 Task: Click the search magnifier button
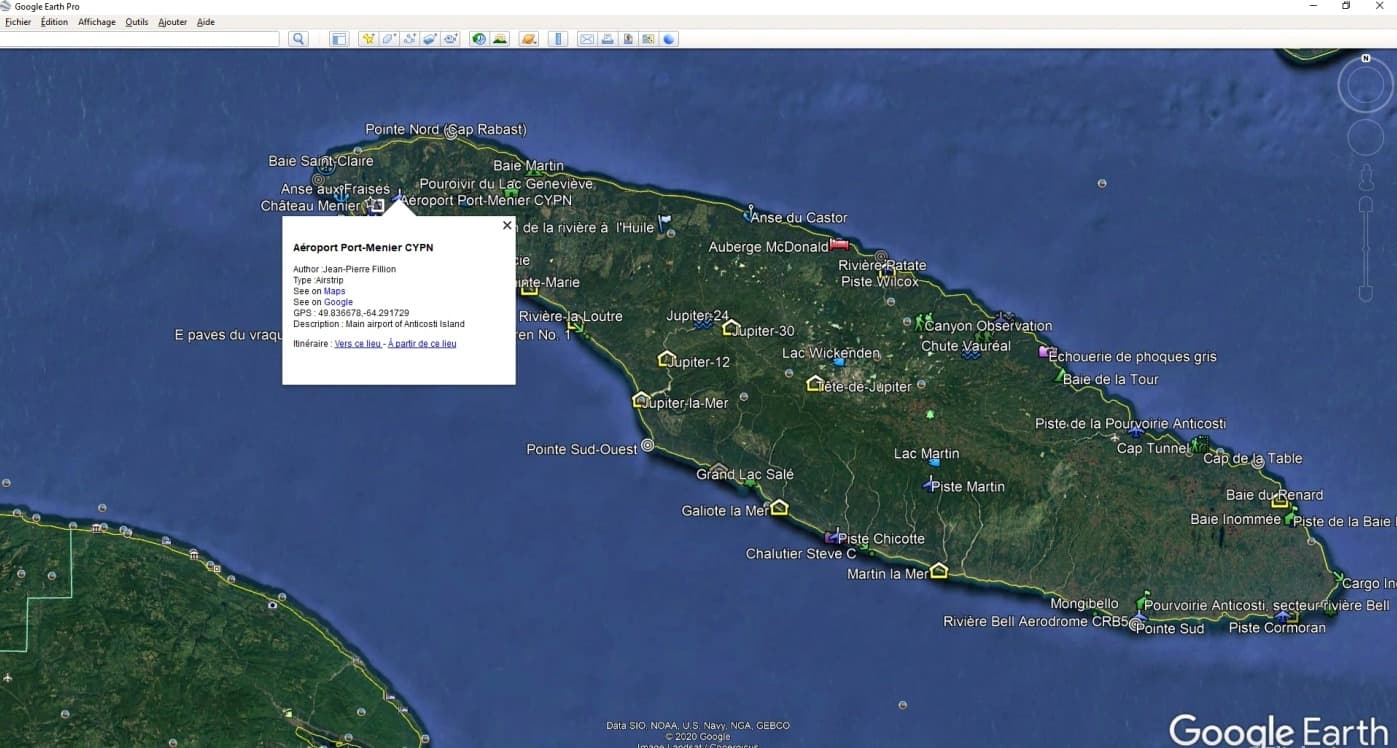pos(298,39)
